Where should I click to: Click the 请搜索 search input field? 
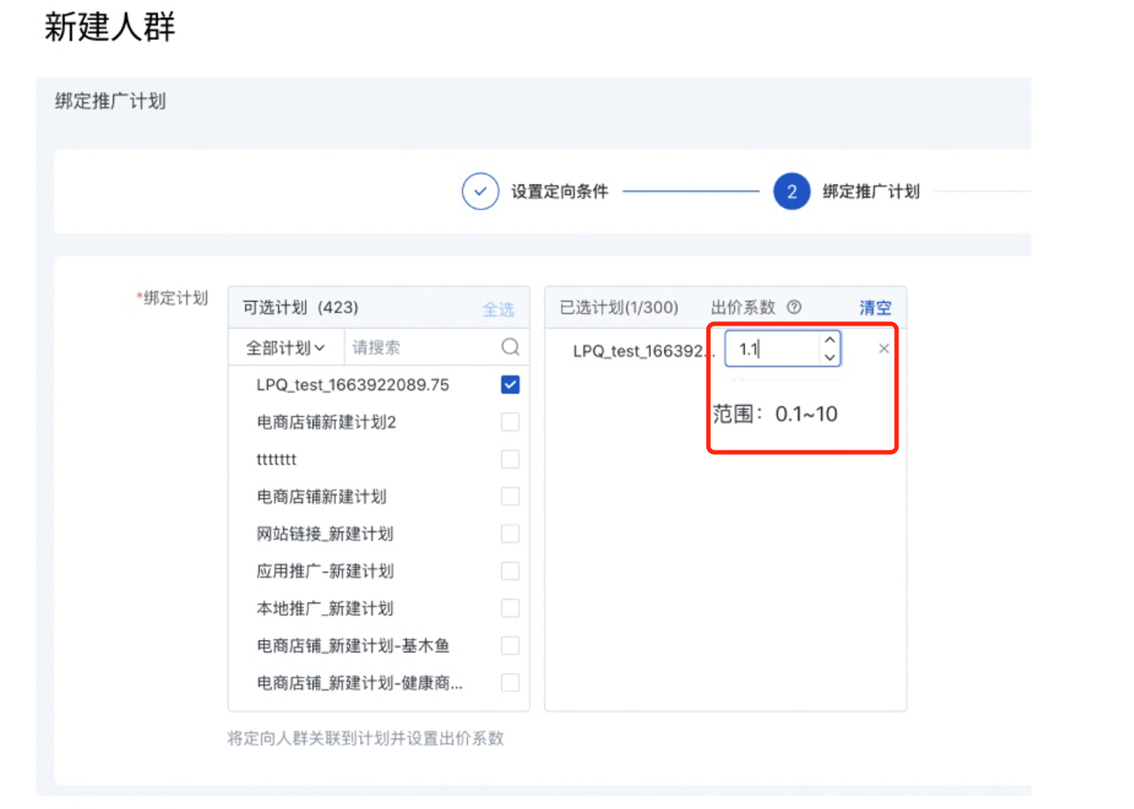[420, 348]
